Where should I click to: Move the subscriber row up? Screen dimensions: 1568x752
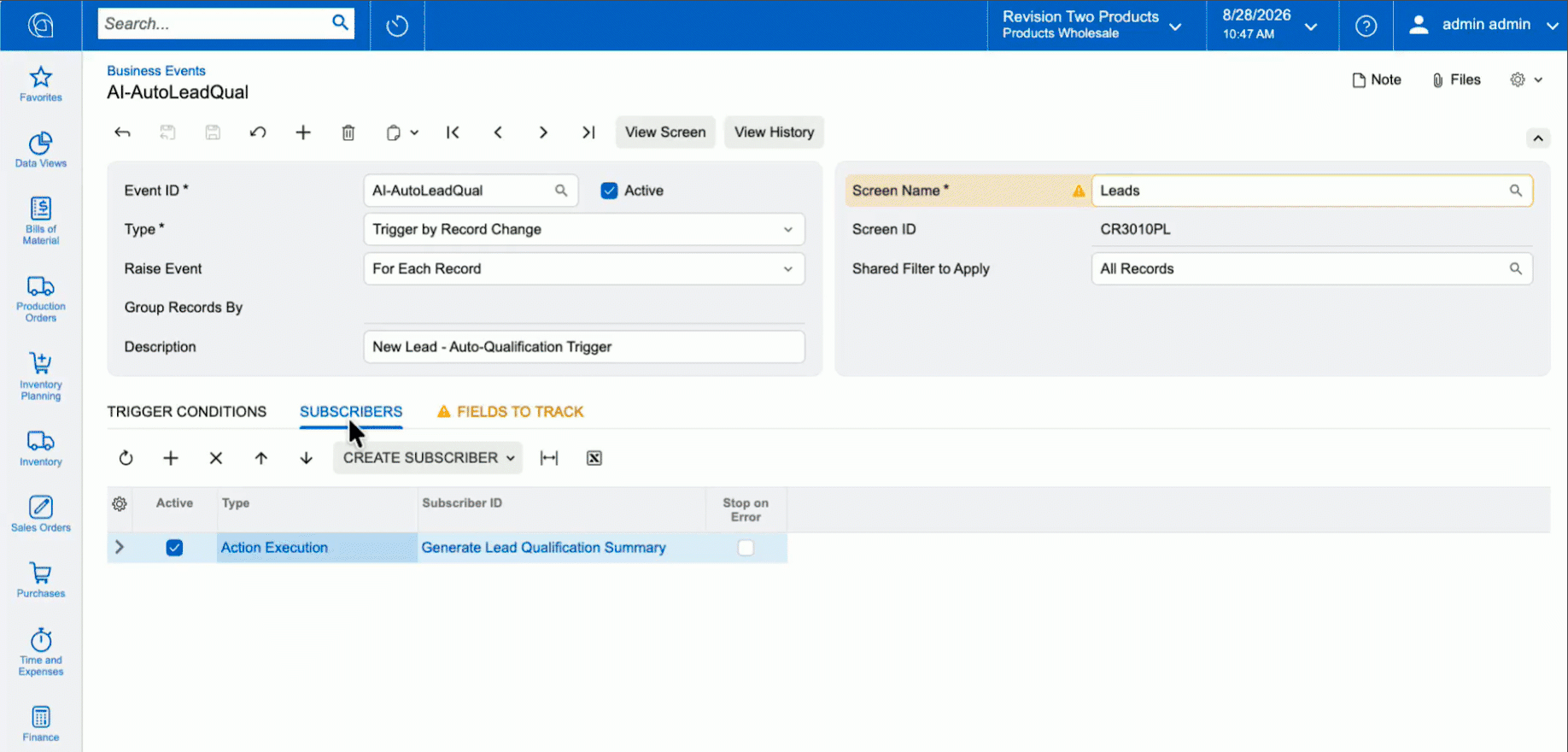point(261,458)
